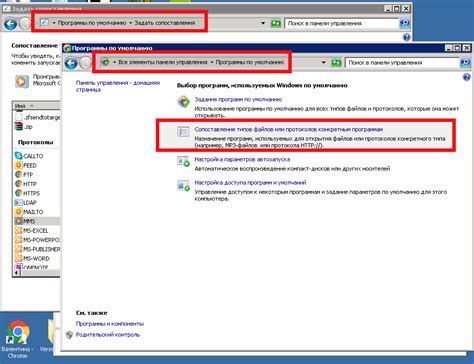Expand address history dropdown in Set Associations window
Image resolution: width=474 pixels, height=364 pixels.
pos(263,23)
